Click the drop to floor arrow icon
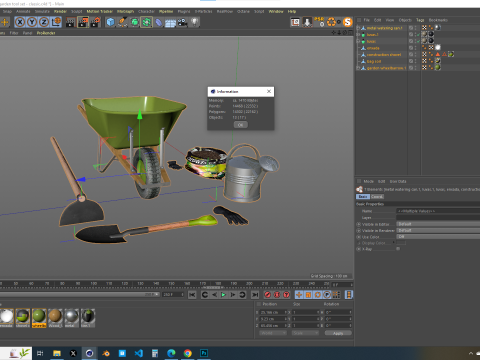Image resolution: width=480 pixels, height=360 pixels. point(307,22)
